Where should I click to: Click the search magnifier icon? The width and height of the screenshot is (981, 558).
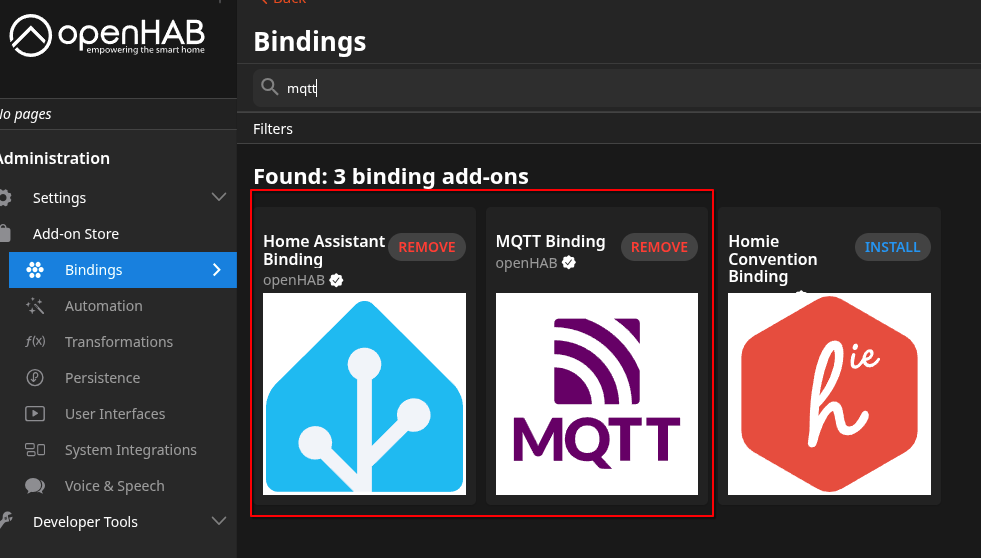[x=270, y=87]
